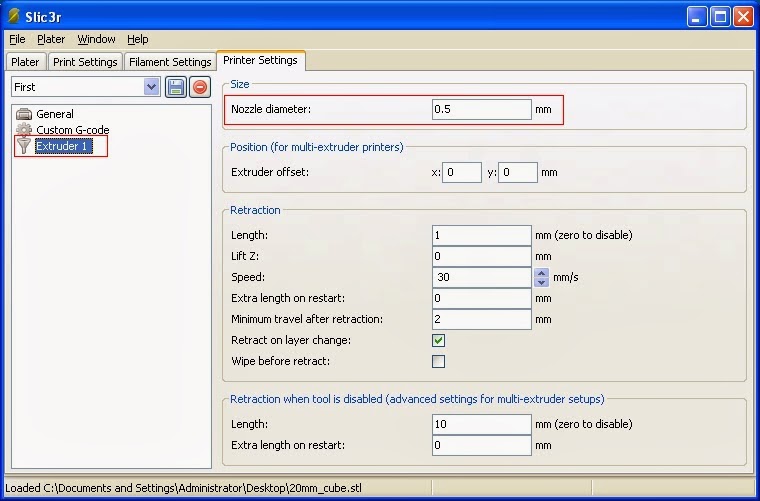Screen dimensions: 760x501
Task: Click the 'Retract on layer change:' label
Action: point(291,340)
